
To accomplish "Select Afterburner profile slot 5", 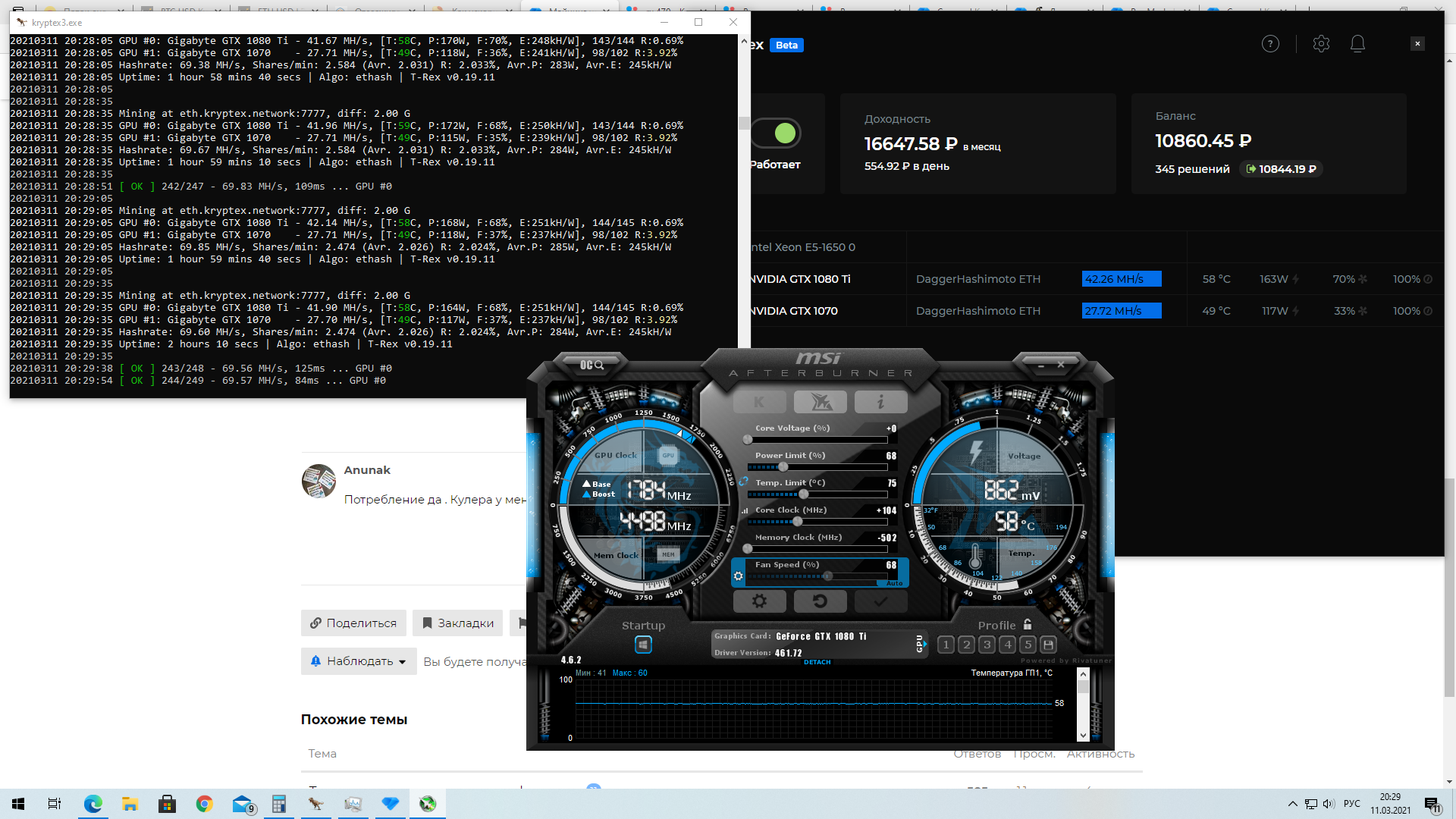I will (1028, 645).
